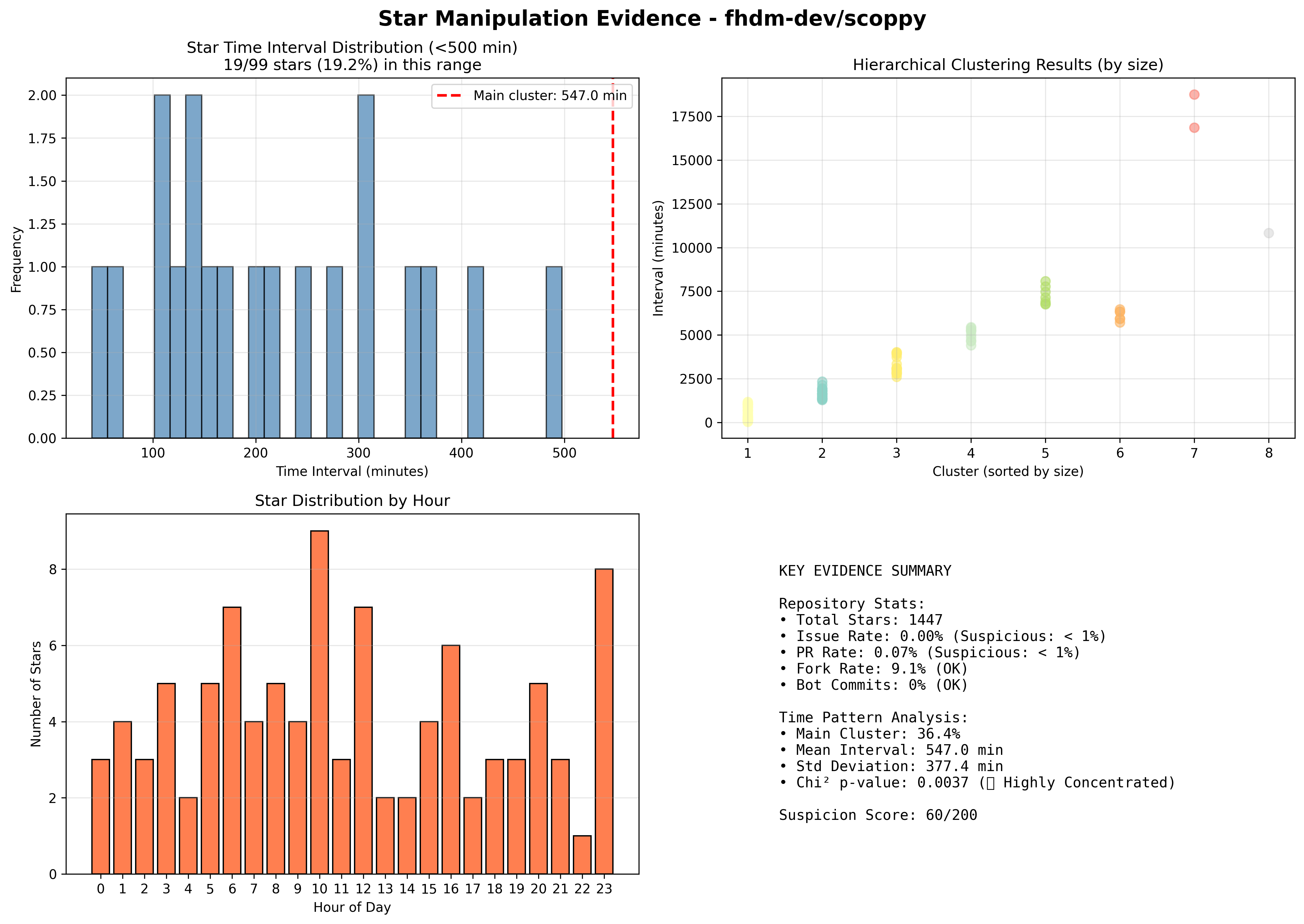The width and height of the screenshot is (1304, 924).
Task: Click the "17500" y-axis tick label
Action: point(692,117)
